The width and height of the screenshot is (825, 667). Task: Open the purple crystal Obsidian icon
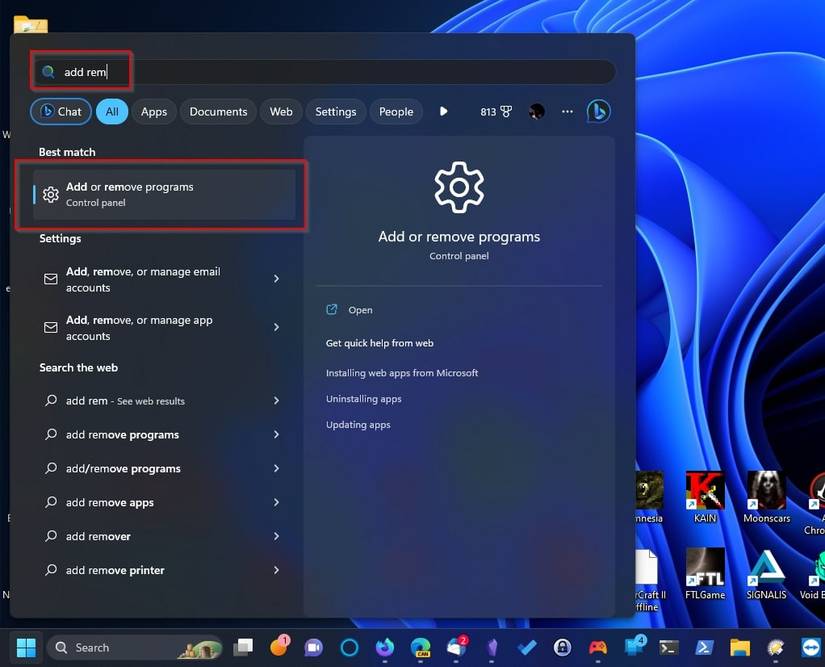click(x=492, y=648)
